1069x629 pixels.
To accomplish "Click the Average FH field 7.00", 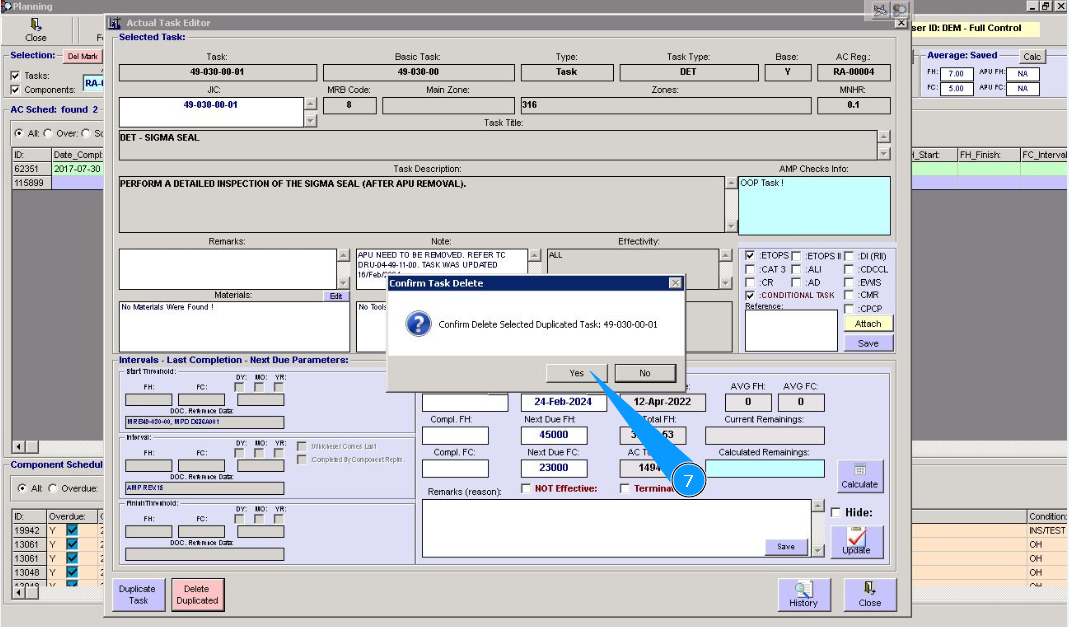I will [956, 74].
